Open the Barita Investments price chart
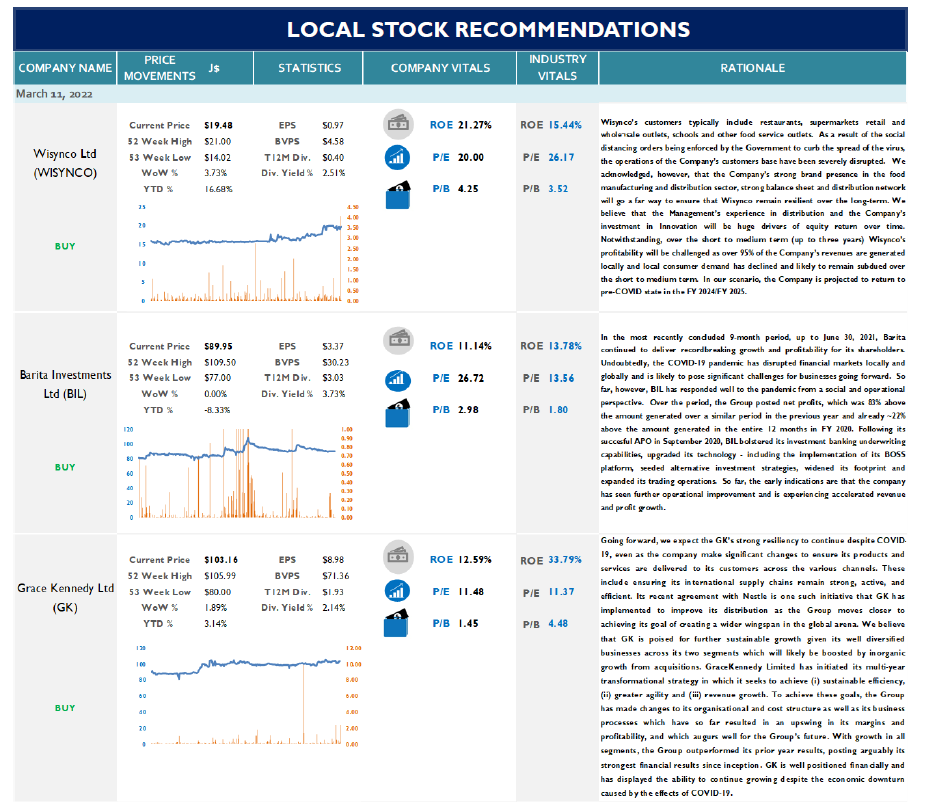 [239, 474]
